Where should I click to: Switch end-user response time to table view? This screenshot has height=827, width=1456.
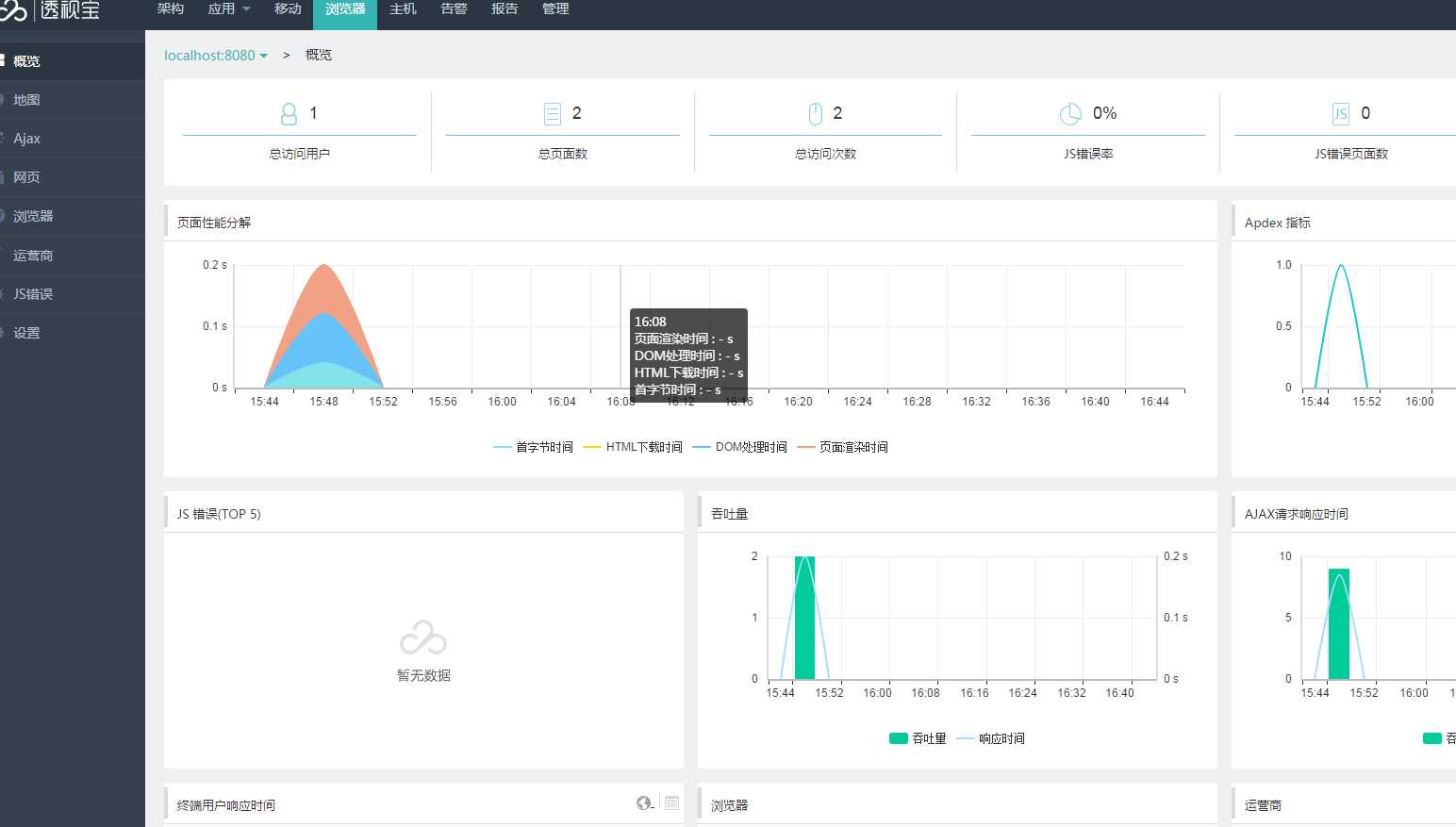pyautogui.click(x=672, y=803)
